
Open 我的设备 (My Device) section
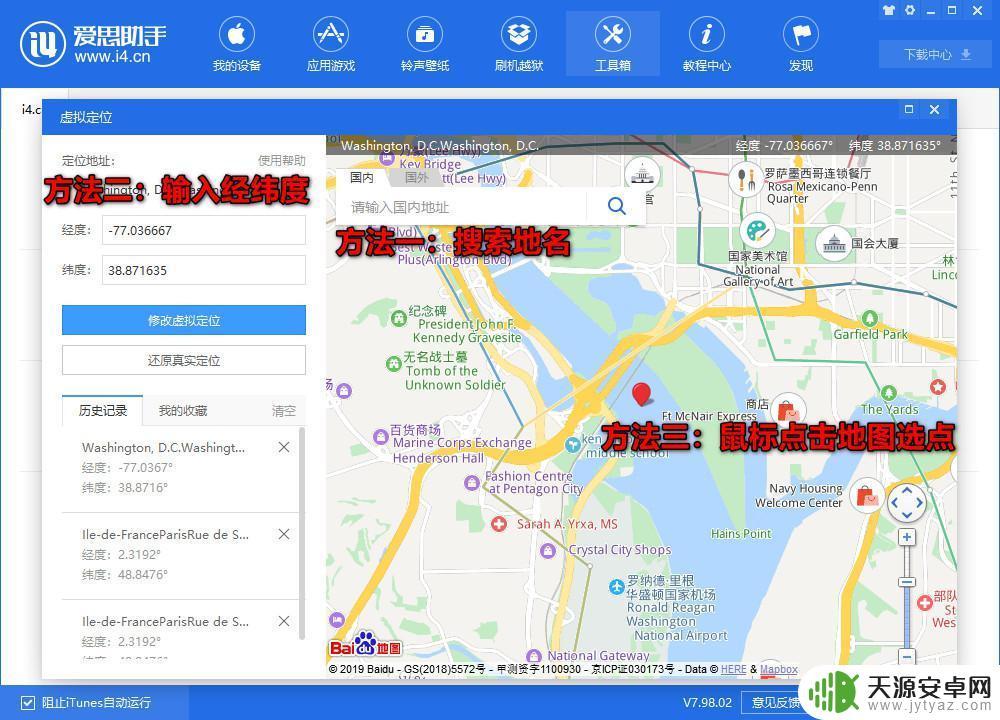coord(237,45)
